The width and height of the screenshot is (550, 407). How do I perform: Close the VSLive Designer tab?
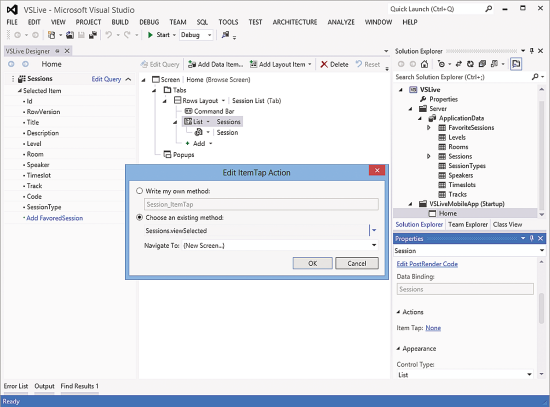pyautogui.click(x=67, y=51)
